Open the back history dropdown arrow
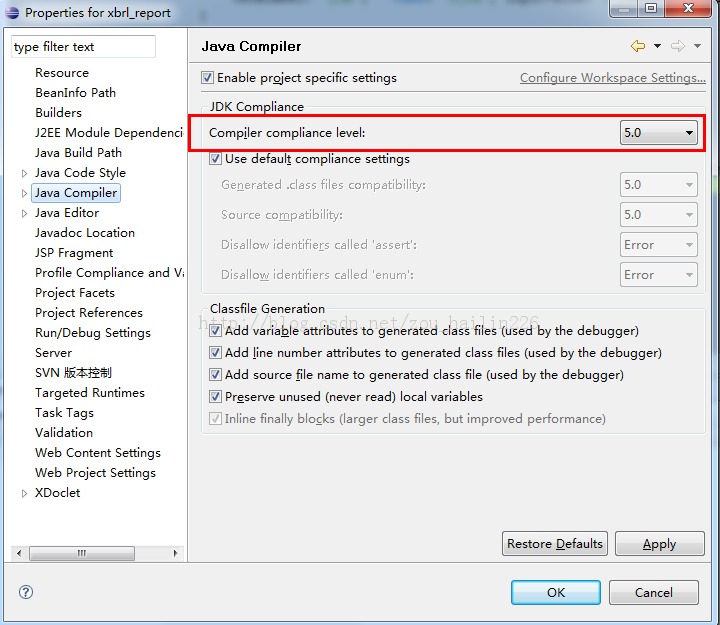 [x=657, y=46]
